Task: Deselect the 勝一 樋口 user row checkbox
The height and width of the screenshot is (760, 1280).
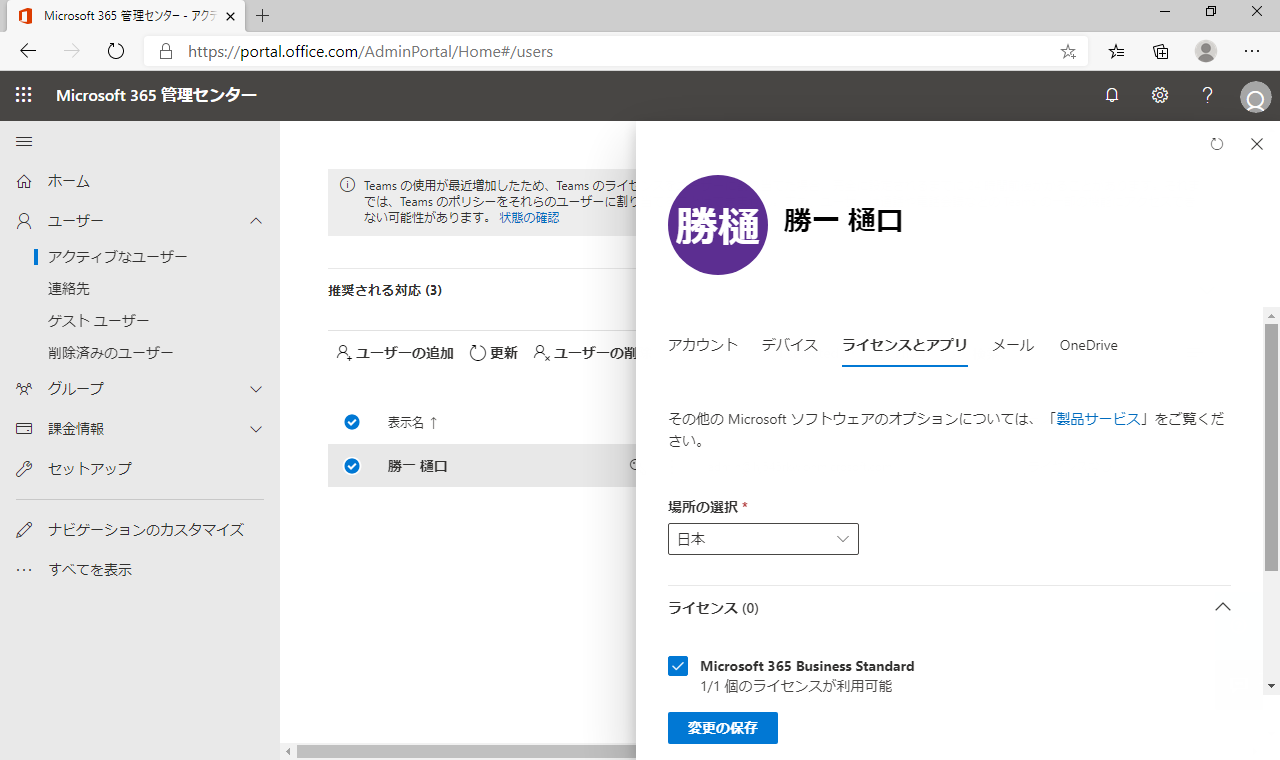Action: click(x=352, y=466)
